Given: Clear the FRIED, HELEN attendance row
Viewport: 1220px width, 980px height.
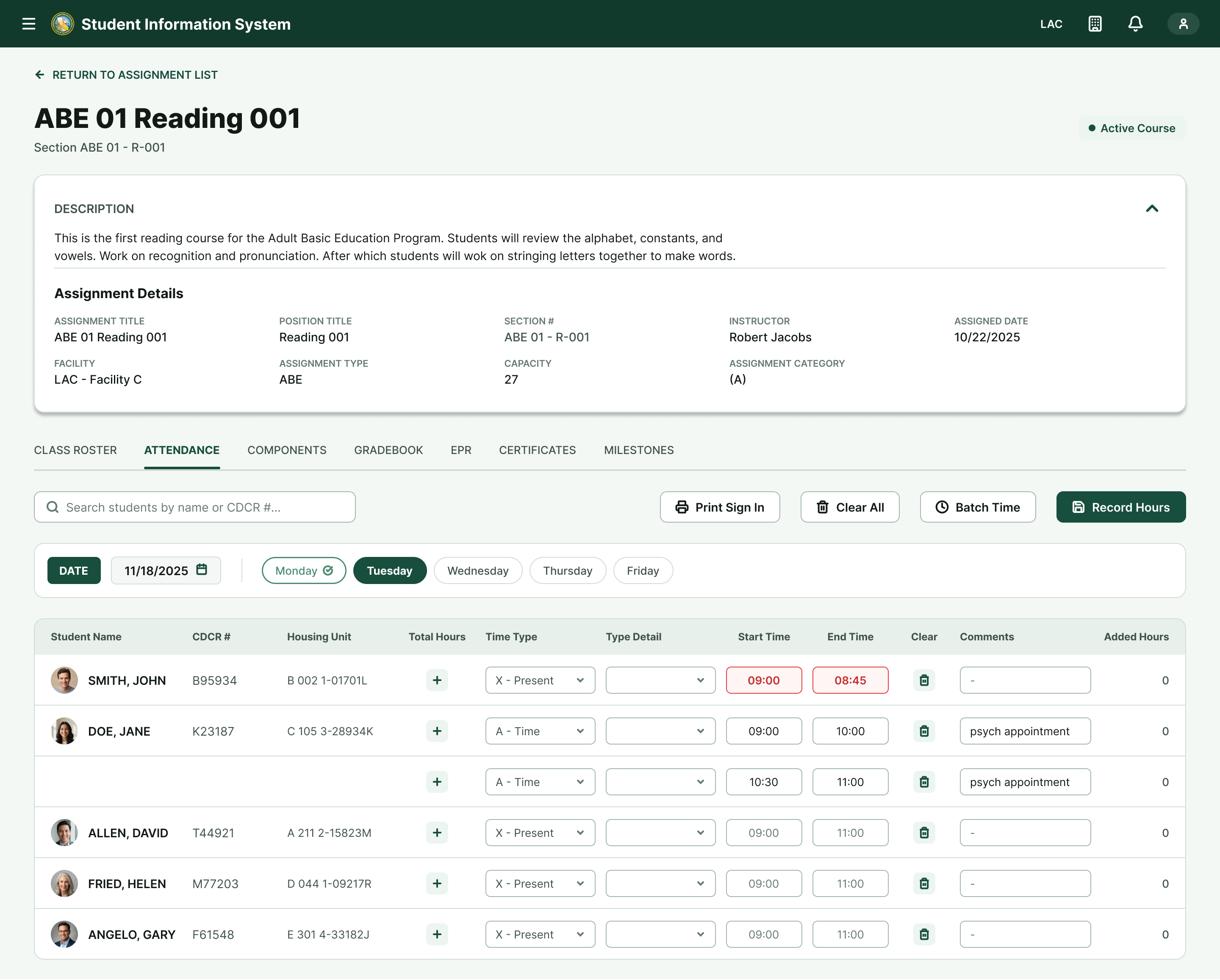Looking at the screenshot, I should coord(924,884).
